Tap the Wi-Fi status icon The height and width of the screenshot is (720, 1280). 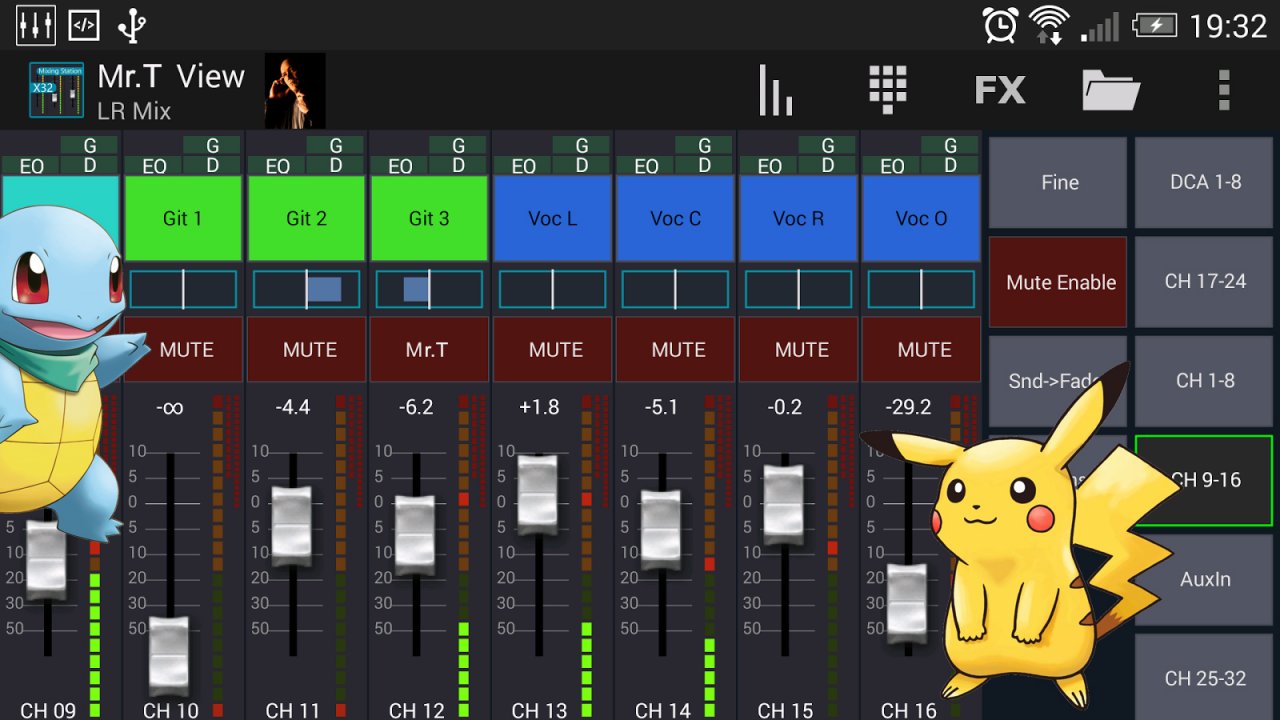1049,25
